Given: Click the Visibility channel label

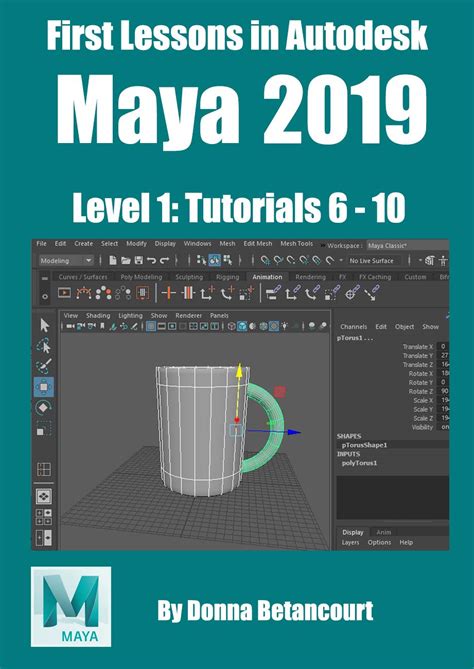Looking at the screenshot, I should point(422,427).
